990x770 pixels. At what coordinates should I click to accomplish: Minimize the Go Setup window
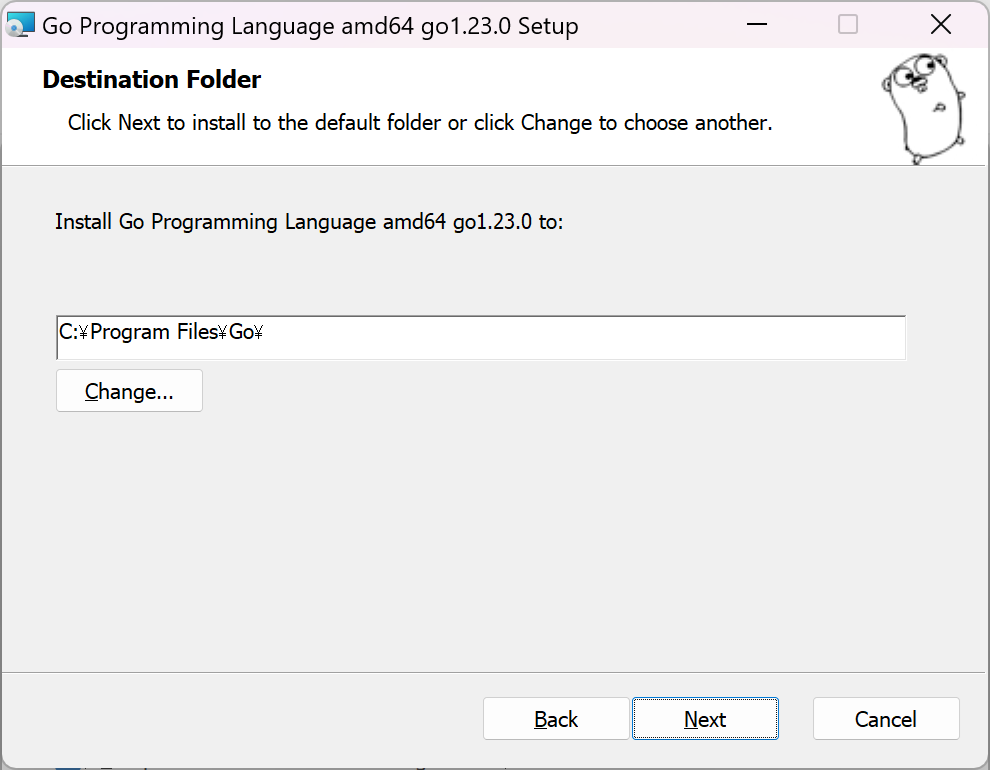click(756, 25)
